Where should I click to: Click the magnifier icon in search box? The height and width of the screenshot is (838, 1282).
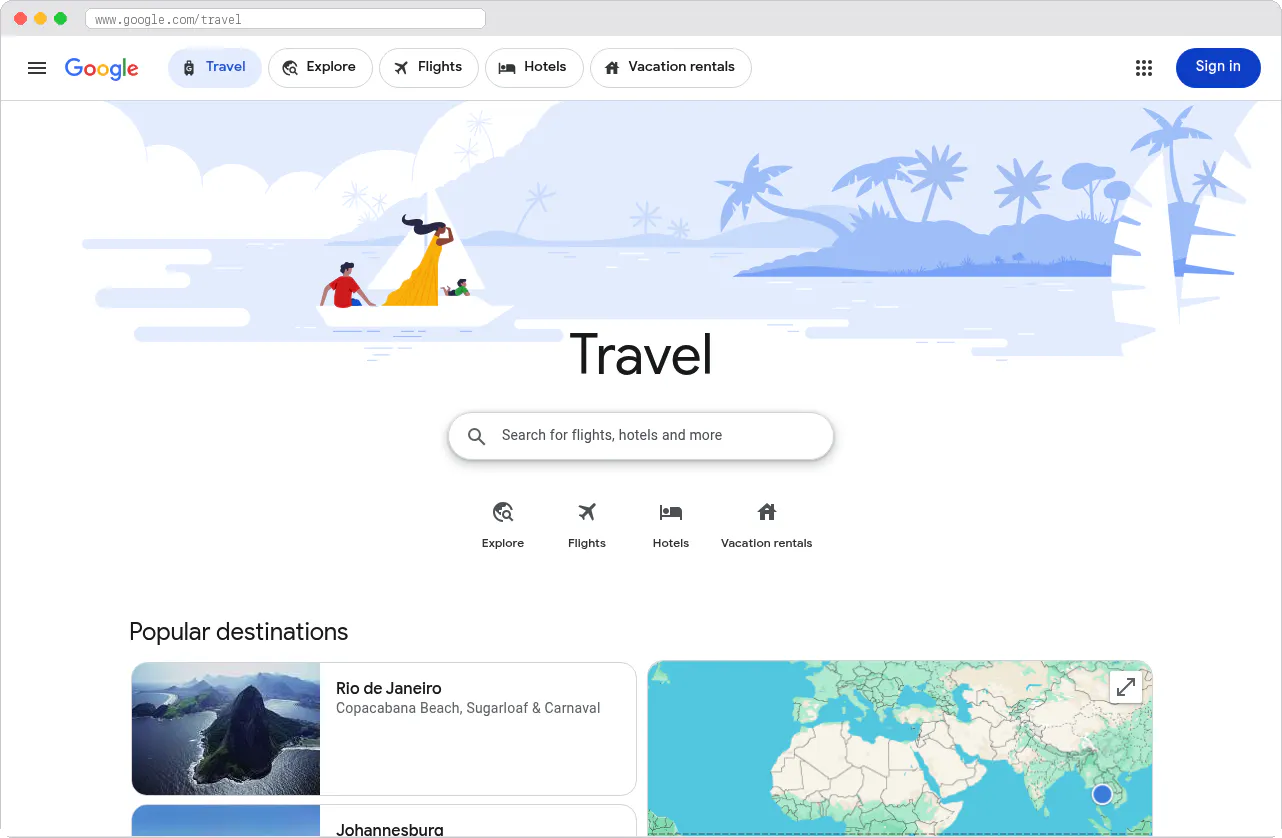point(477,436)
